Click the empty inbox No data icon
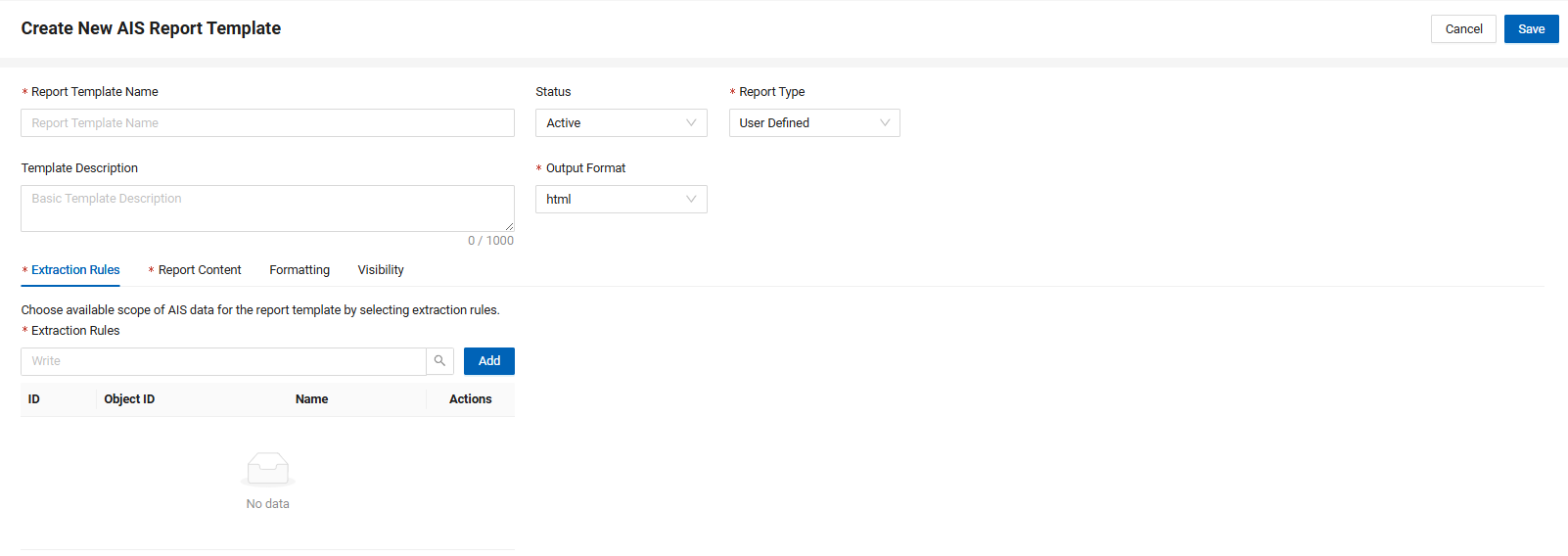This screenshot has height=556, width=1568. pyautogui.click(x=268, y=469)
